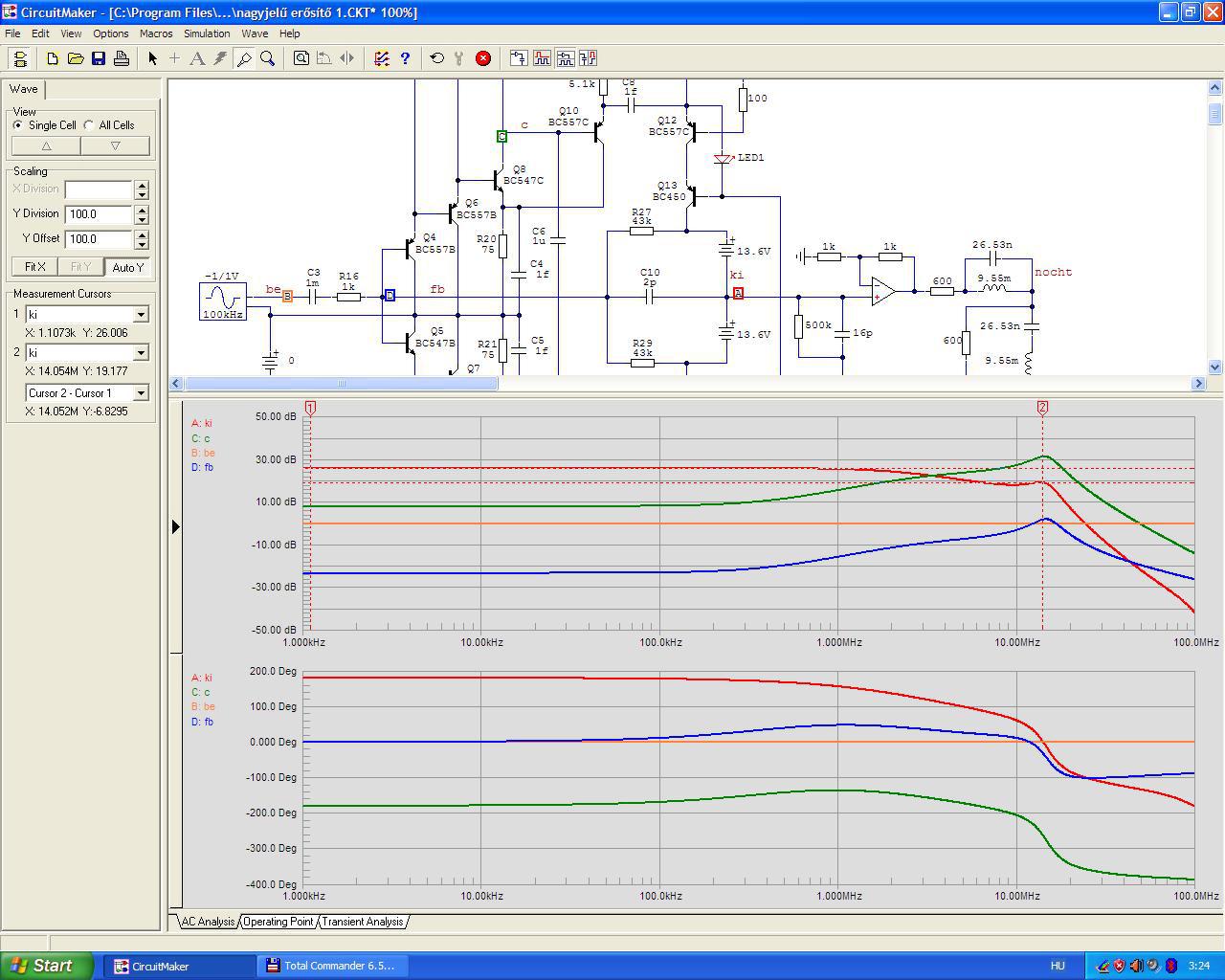The height and width of the screenshot is (980, 1225).
Task: Select the arrow pointer tool
Action: [152, 58]
